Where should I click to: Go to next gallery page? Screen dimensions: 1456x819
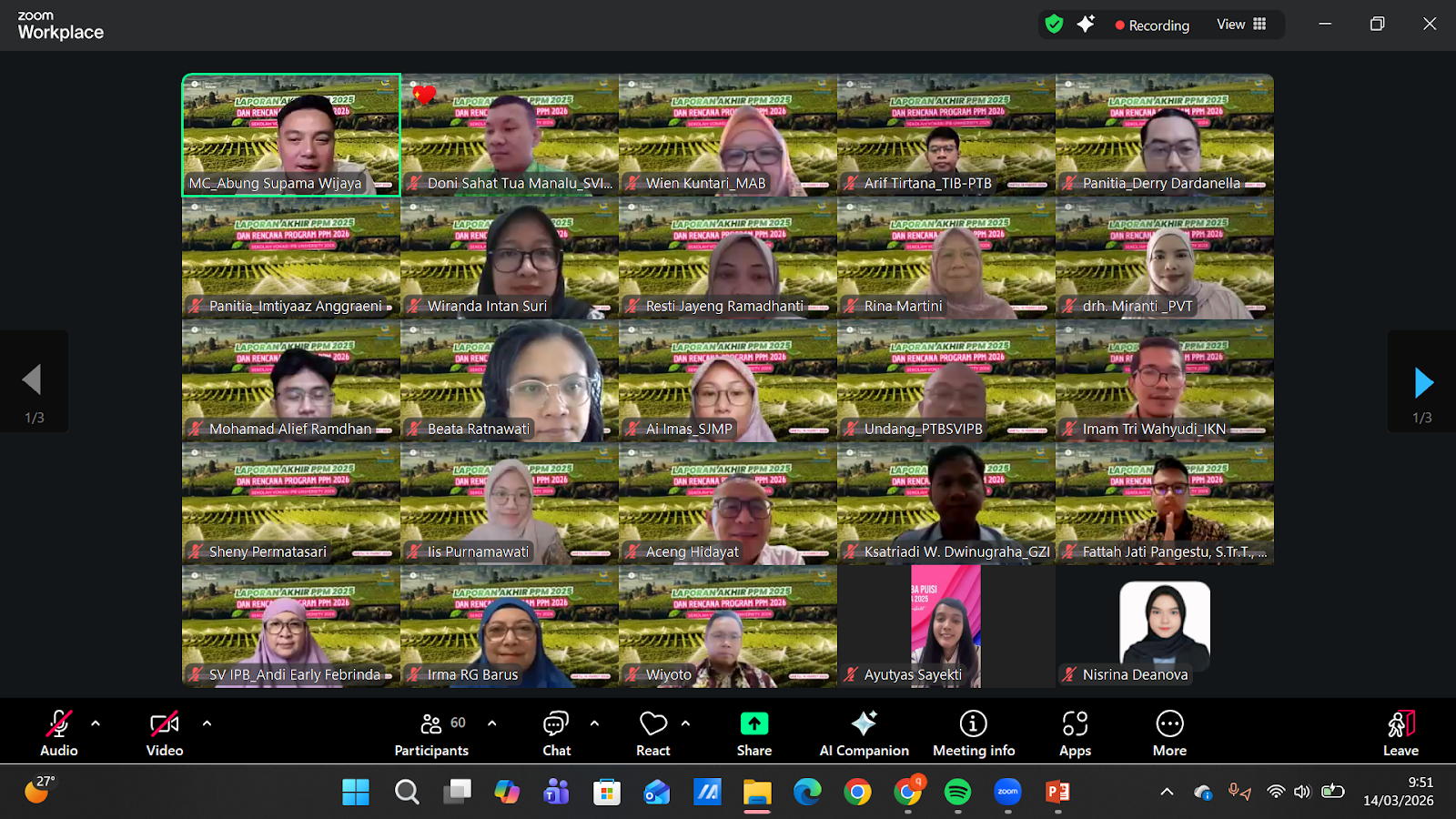click(1423, 383)
